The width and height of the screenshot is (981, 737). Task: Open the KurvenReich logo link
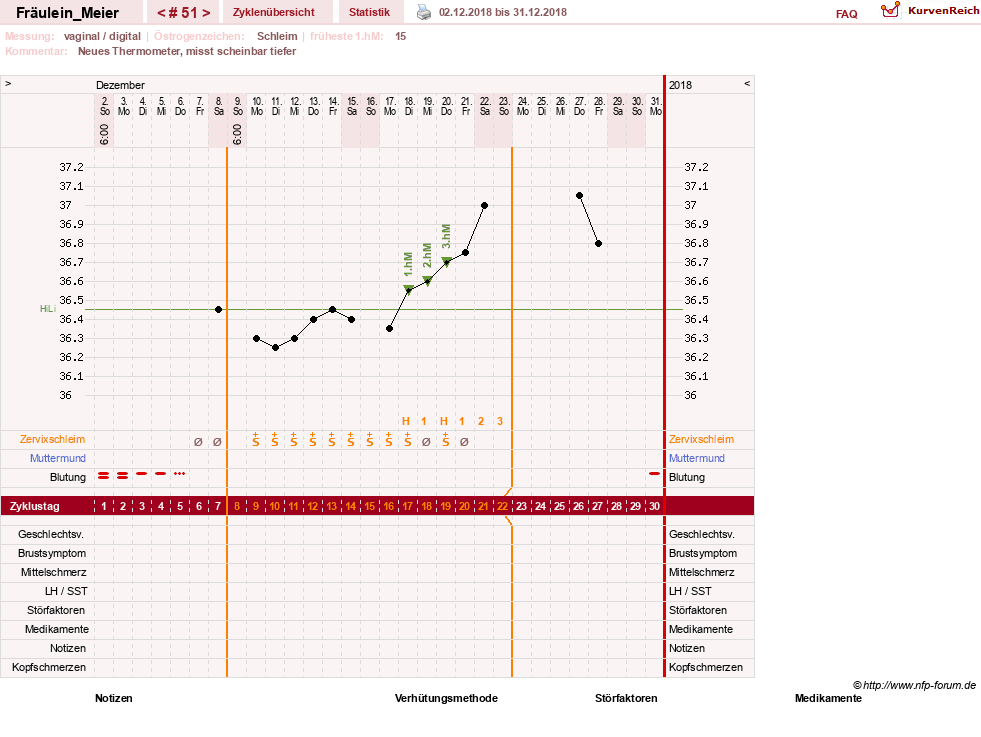coord(930,11)
